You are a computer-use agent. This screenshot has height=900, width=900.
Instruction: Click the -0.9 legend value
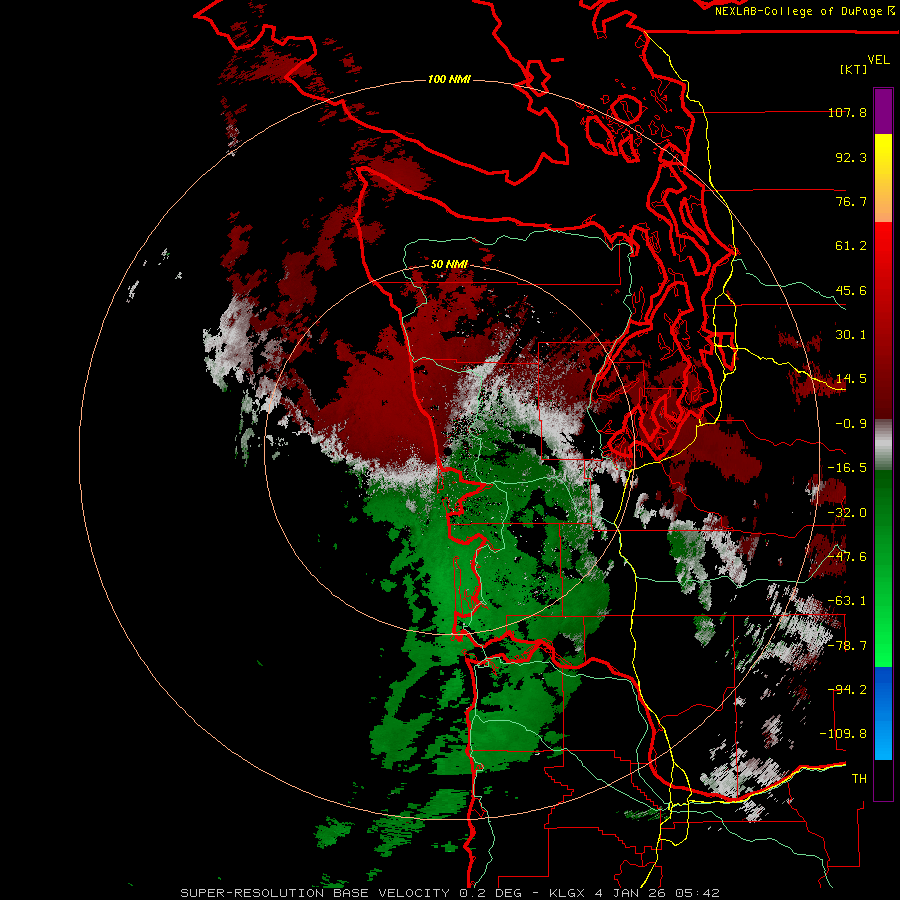(x=851, y=424)
